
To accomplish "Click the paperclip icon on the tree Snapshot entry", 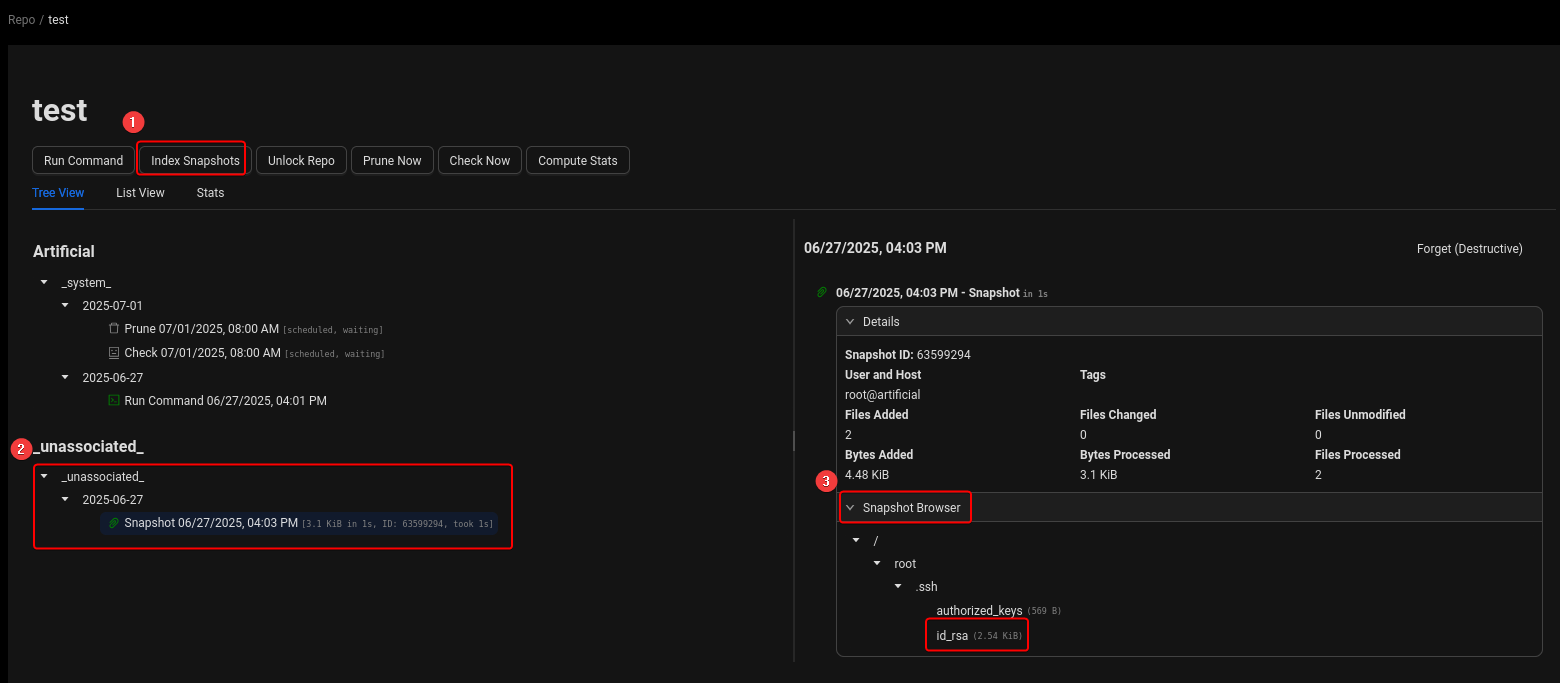I will (x=114, y=523).
